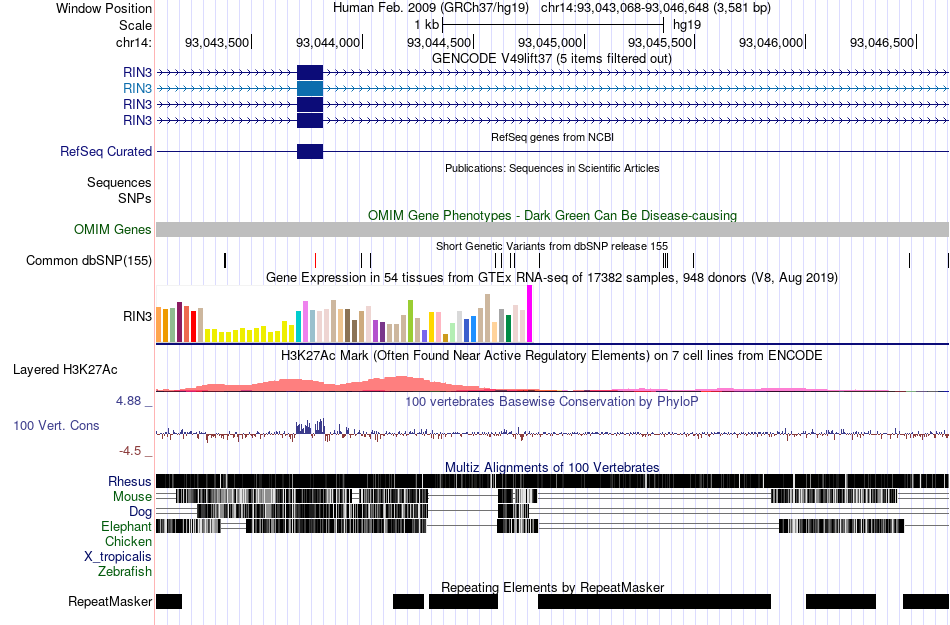
Task: Click the 4.88 PhyloP upper scale value
Action: click(x=128, y=401)
